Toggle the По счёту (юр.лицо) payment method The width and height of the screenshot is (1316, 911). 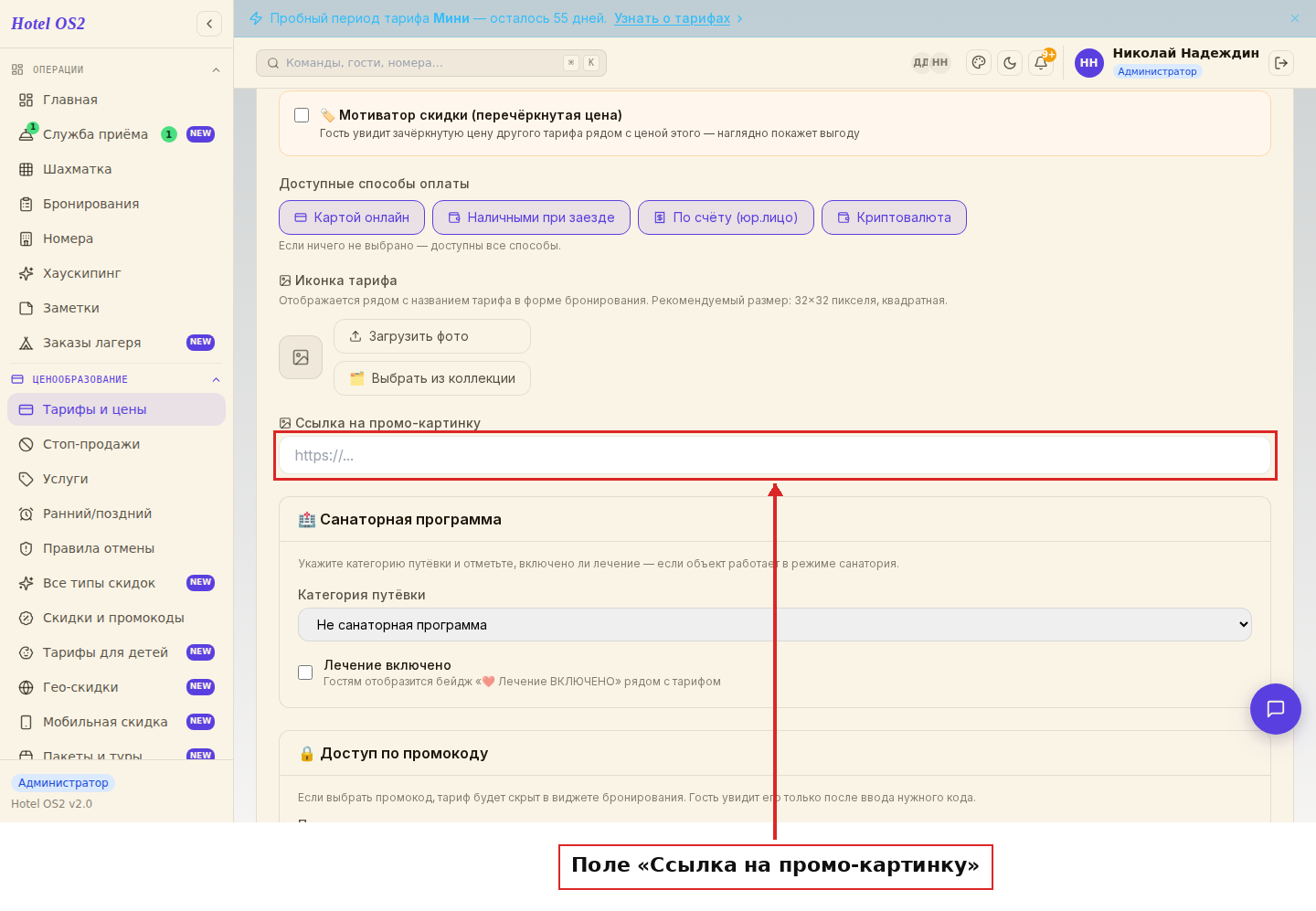(x=726, y=217)
